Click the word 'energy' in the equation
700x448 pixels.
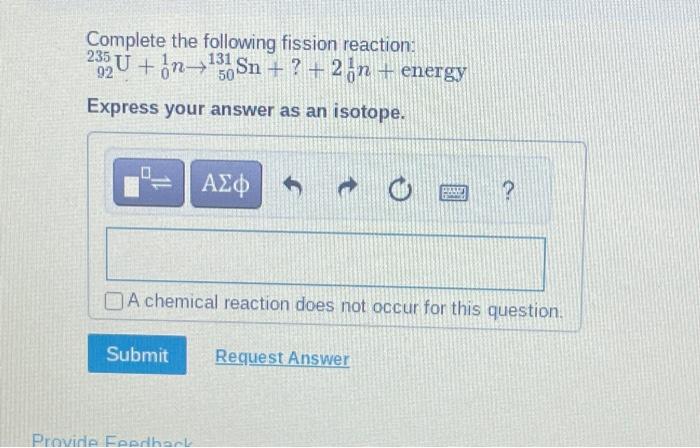click(x=433, y=71)
